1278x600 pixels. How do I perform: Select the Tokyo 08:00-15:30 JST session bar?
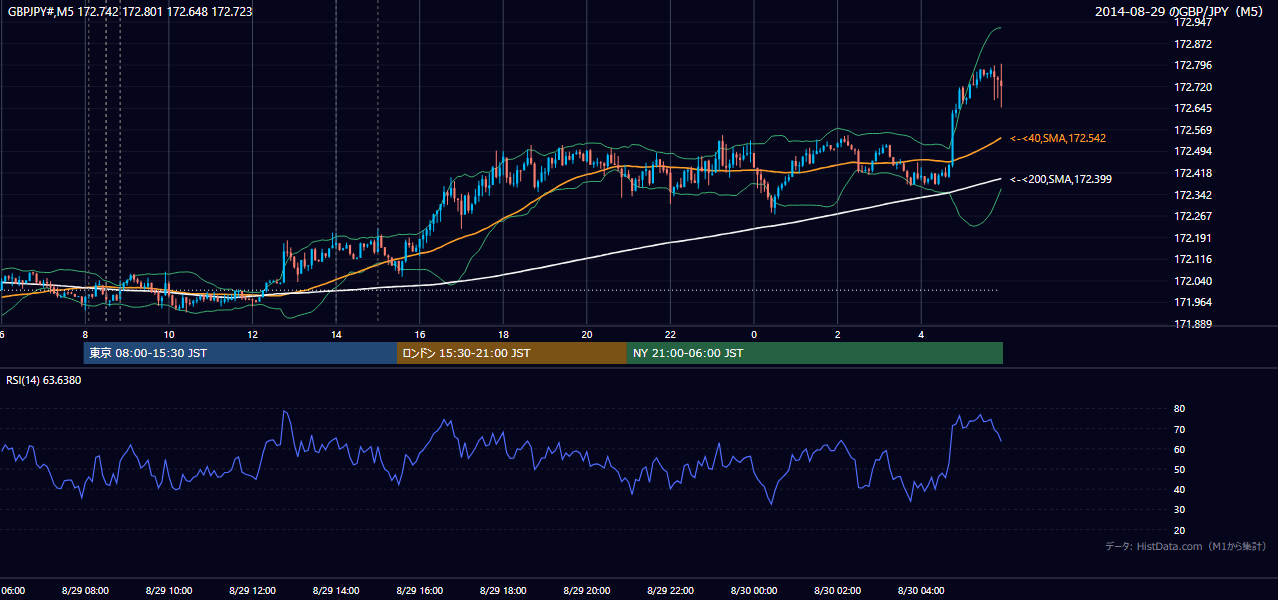pyautogui.click(x=240, y=353)
